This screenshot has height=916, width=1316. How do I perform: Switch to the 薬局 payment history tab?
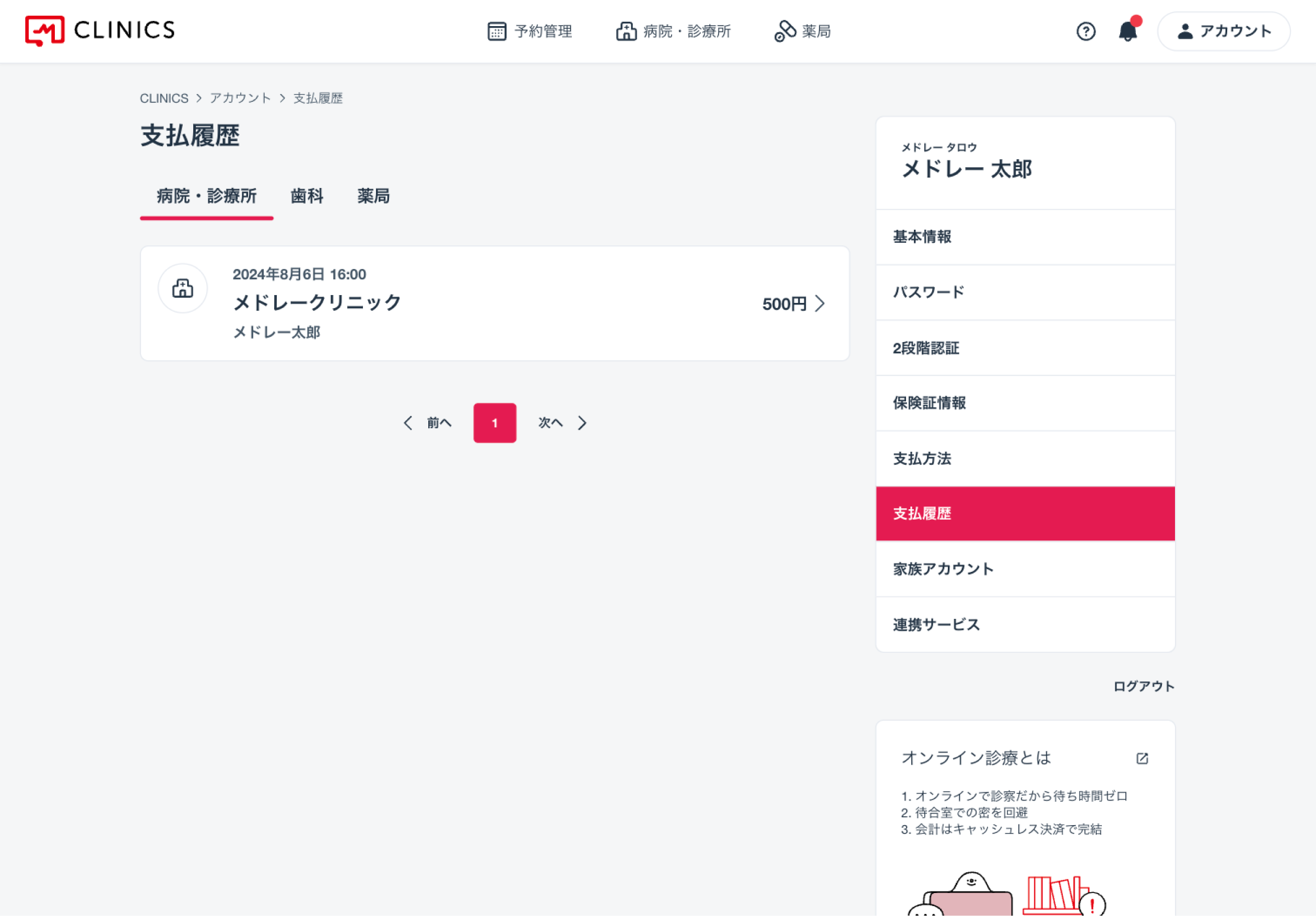point(373,196)
